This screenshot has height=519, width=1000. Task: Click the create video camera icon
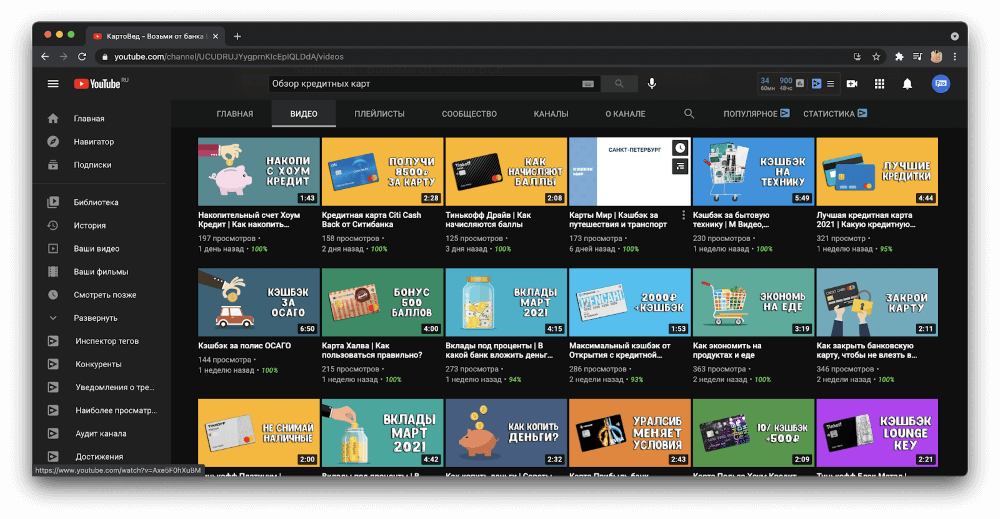point(852,84)
